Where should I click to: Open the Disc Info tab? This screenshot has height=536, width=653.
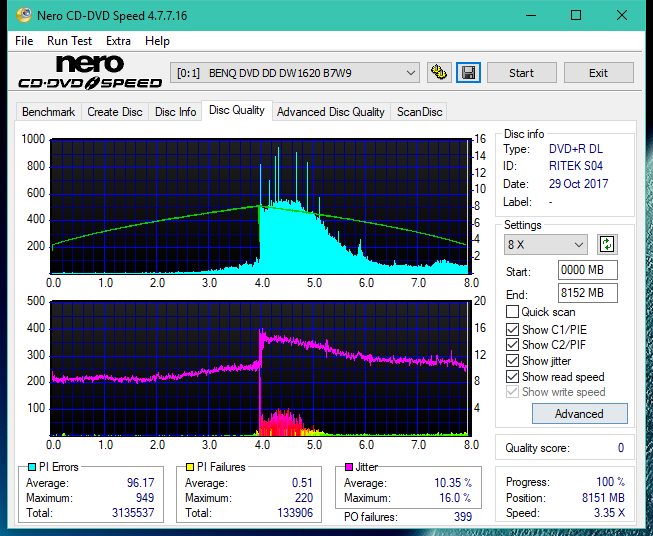175,112
